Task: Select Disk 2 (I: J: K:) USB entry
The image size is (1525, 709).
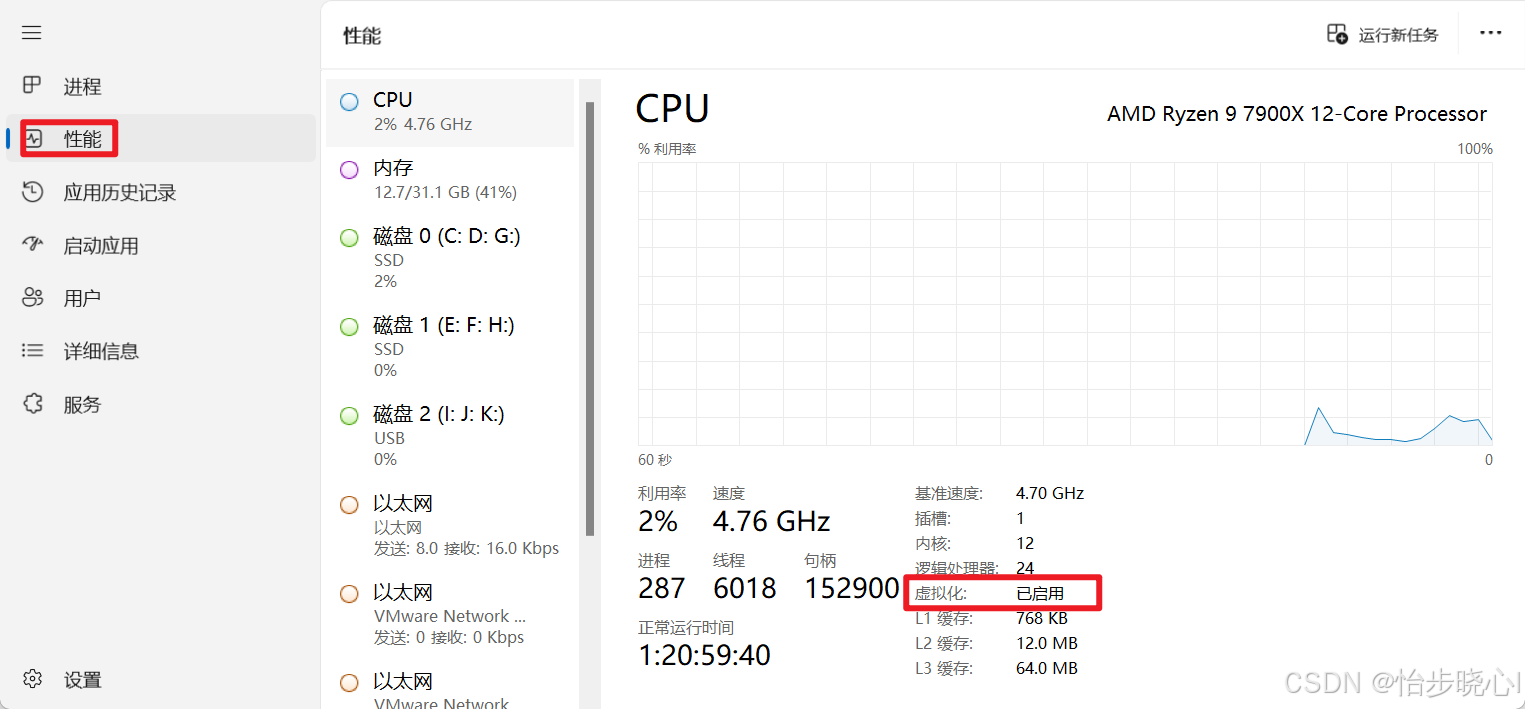Action: click(450, 435)
